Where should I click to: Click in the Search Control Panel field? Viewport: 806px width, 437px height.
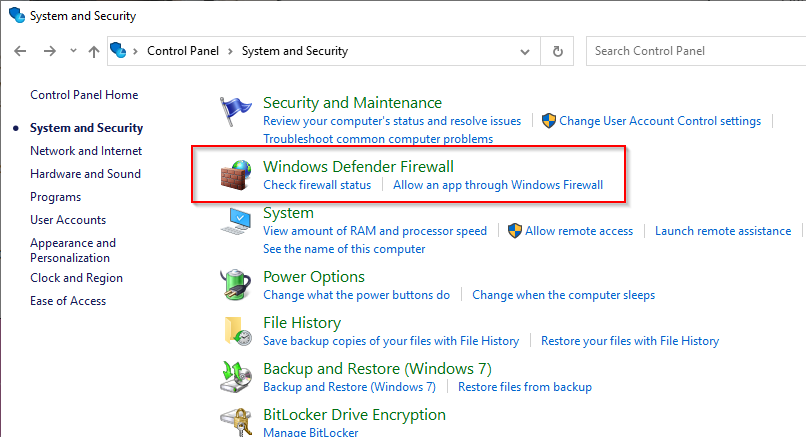coord(690,51)
